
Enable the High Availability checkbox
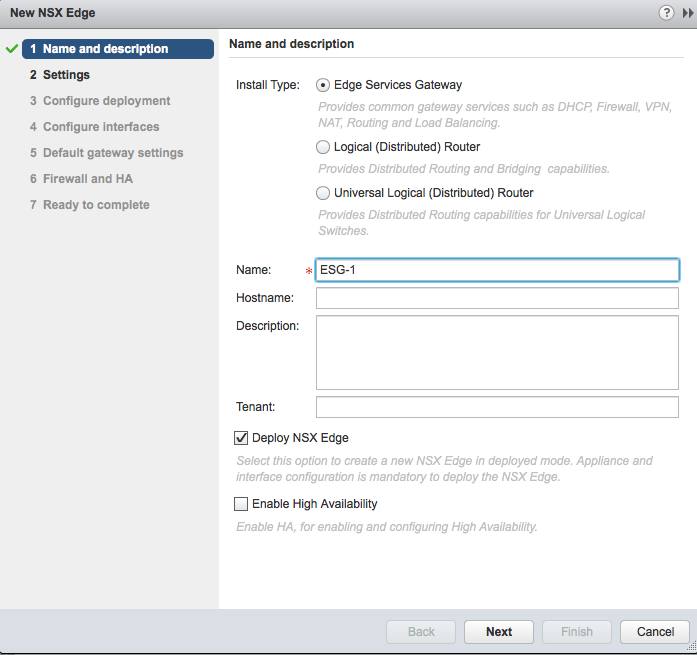(241, 504)
